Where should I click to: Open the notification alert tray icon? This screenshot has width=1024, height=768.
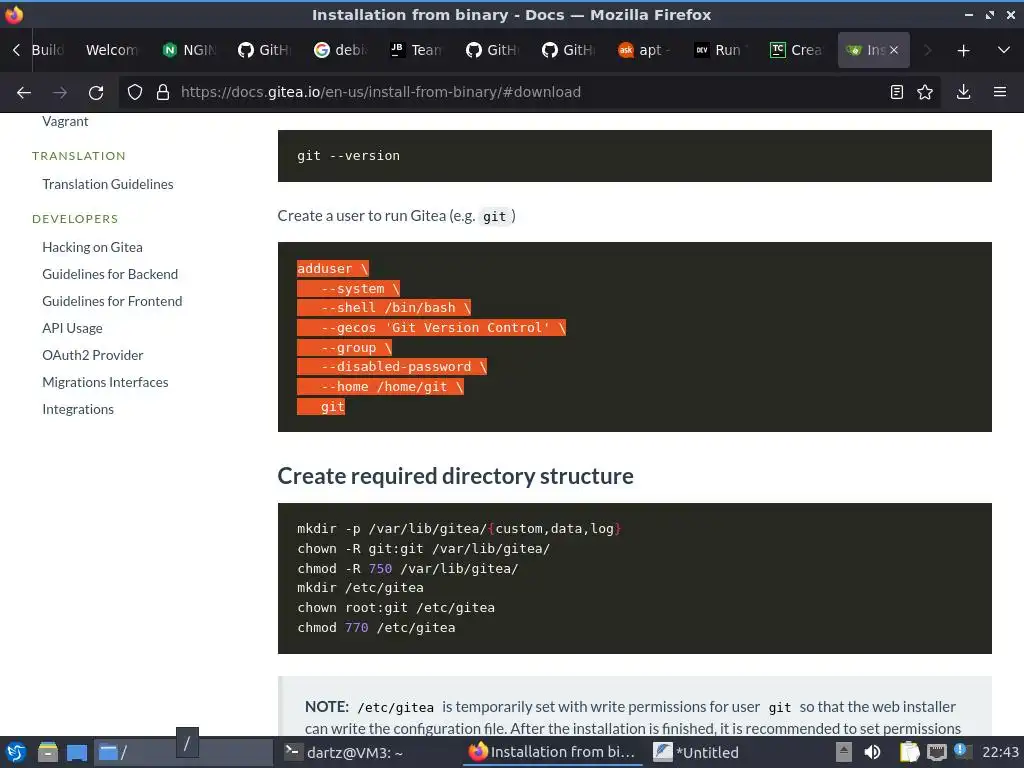[x=961, y=750]
